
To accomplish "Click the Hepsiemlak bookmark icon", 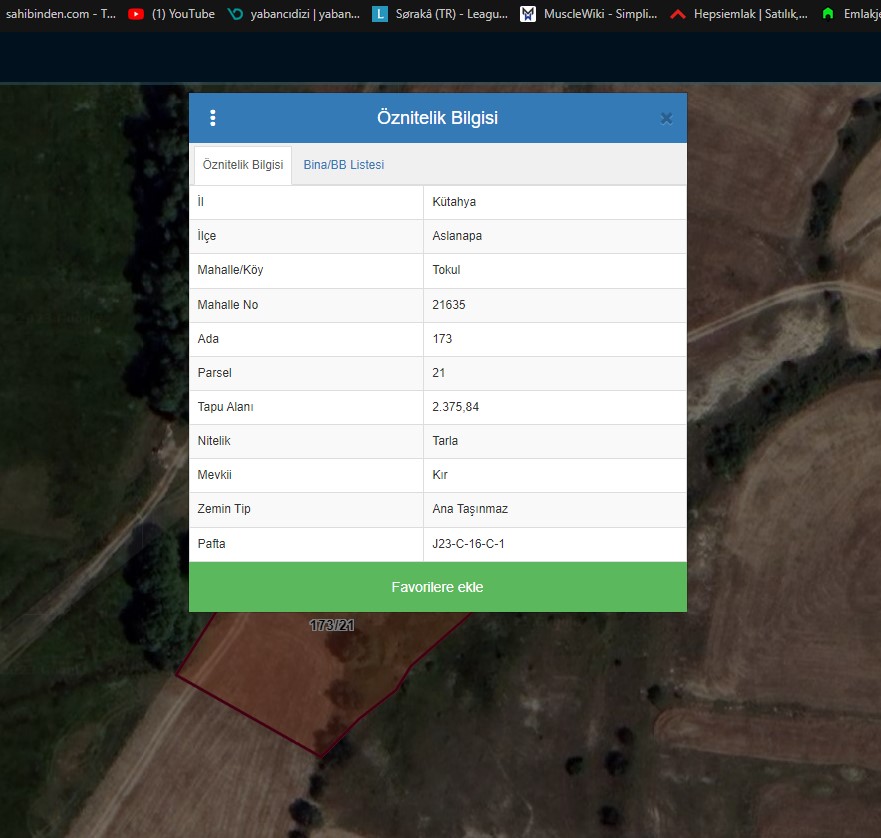I will [678, 14].
